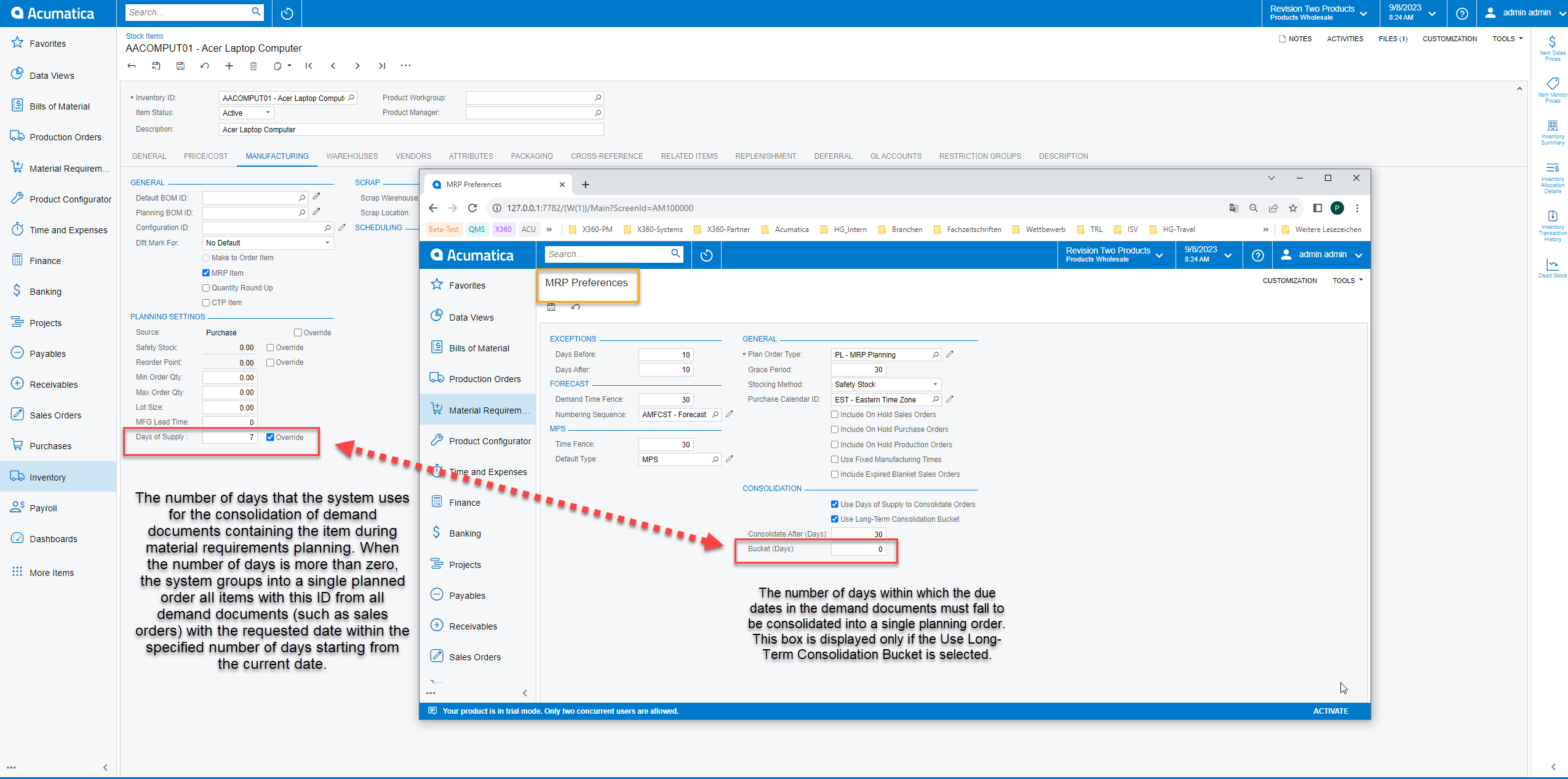
Task: Click the Bucket (Days) input field
Action: coord(858,549)
